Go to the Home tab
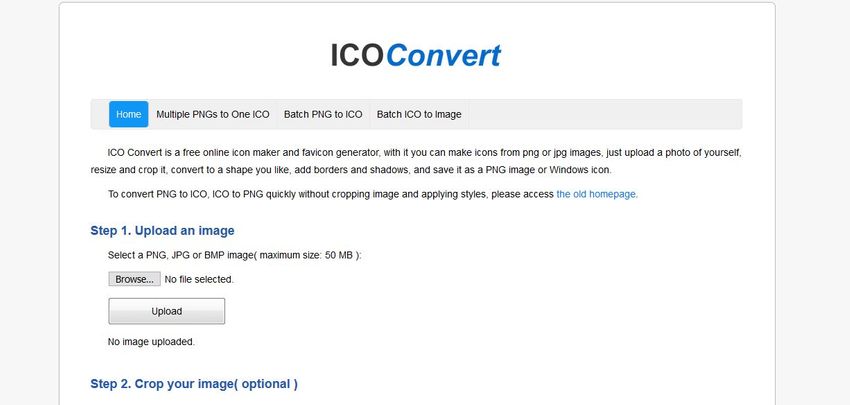Image resolution: width=850 pixels, height=405 pixels. (128, 114)
